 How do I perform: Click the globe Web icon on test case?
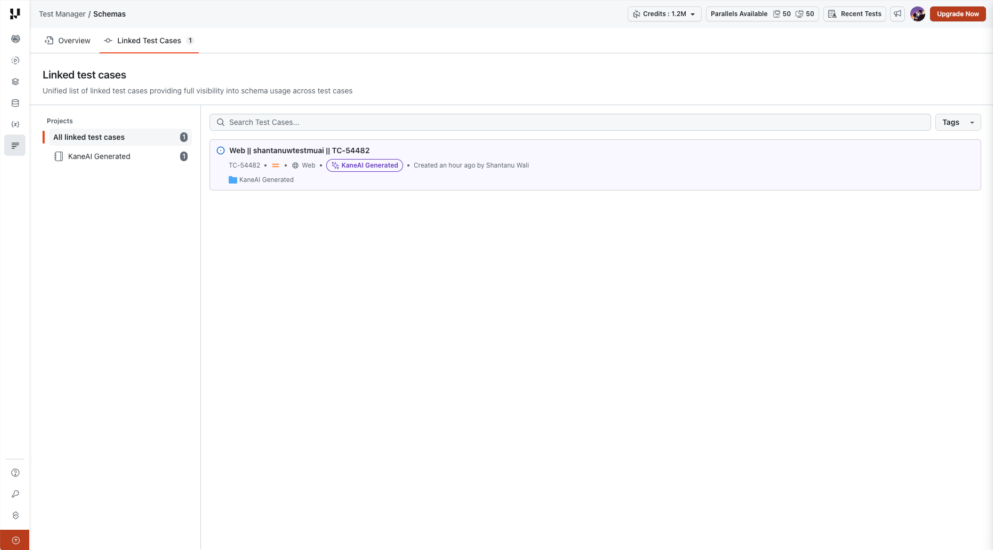pos(295,165)
